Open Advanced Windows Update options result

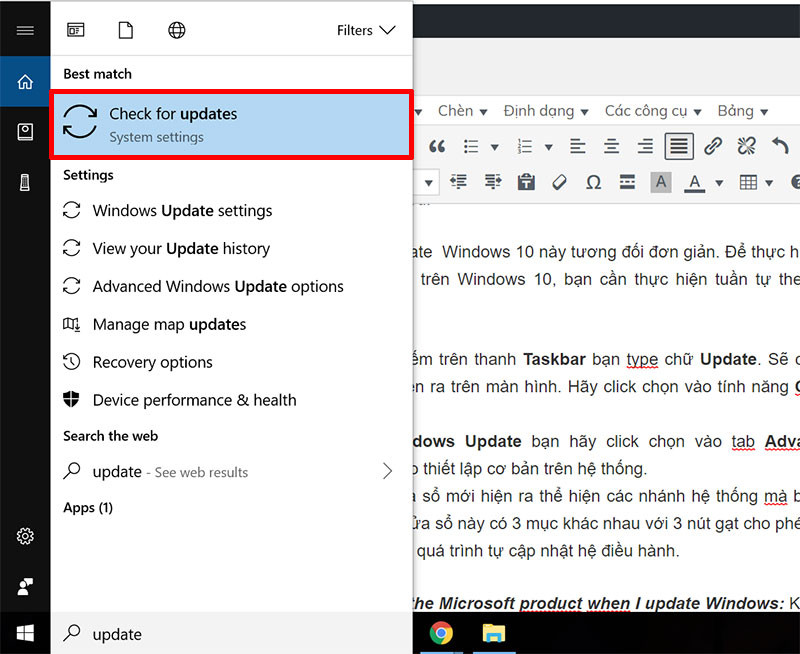(231, 286)
